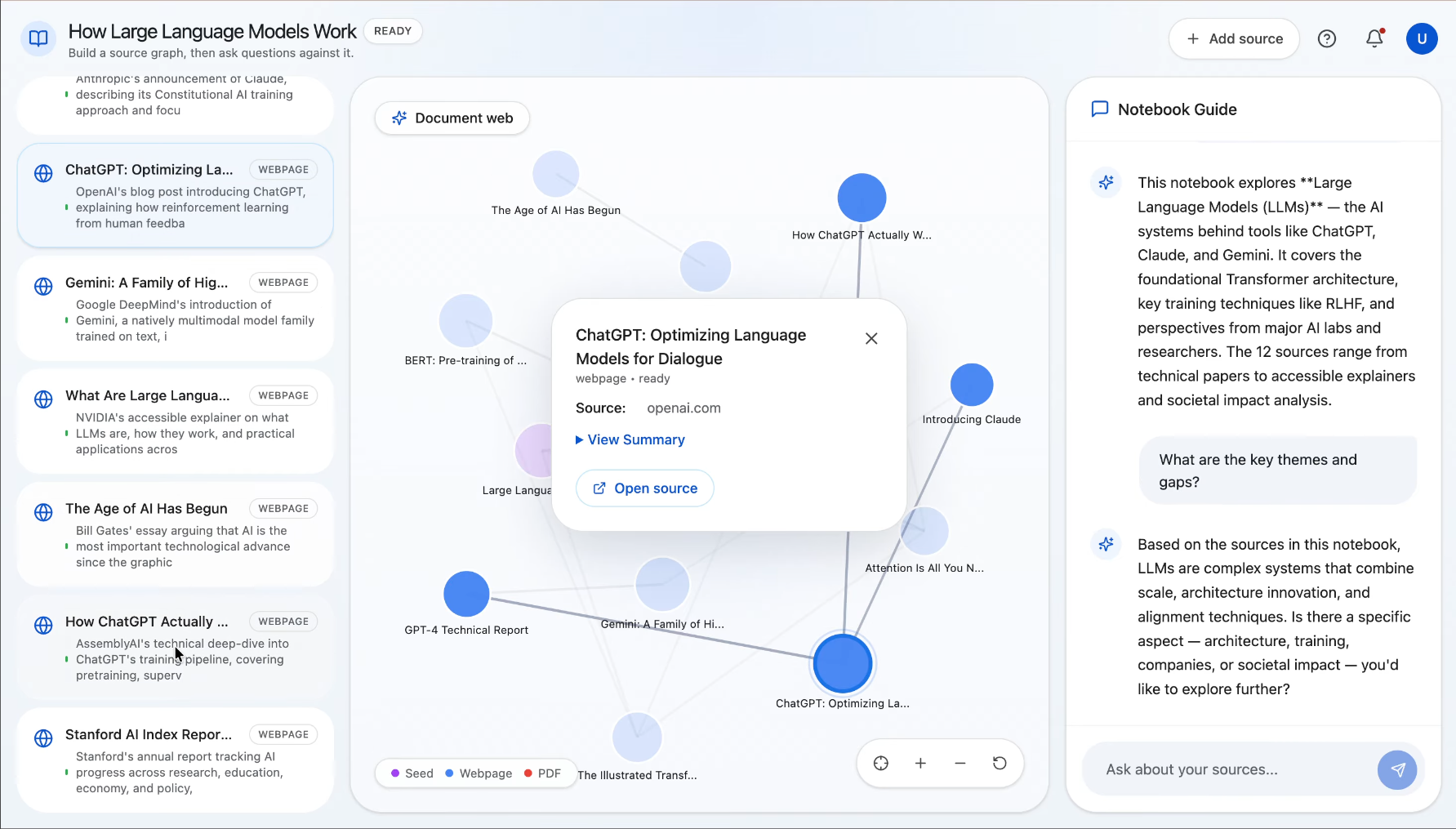Select the Gemini: A Family of Hi... node
The height and width of the screenshot is (829, 1456).
point(662,585)
